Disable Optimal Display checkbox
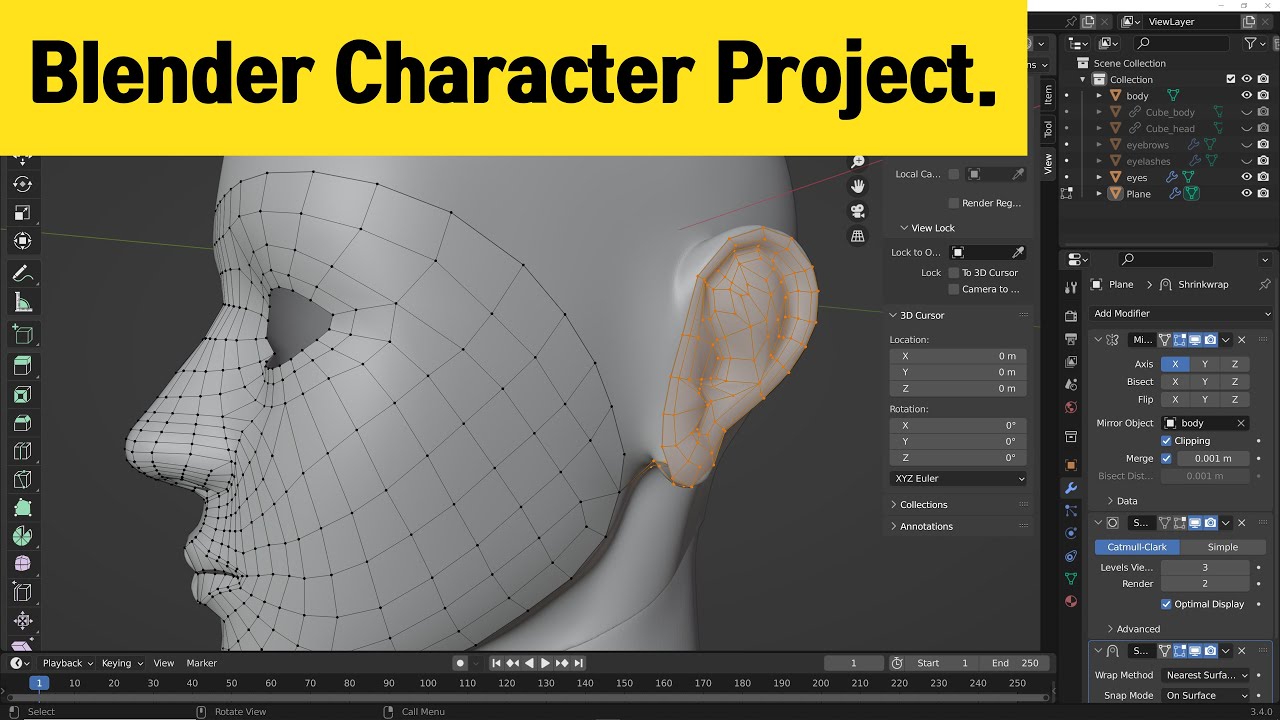 click(1166, 604)
